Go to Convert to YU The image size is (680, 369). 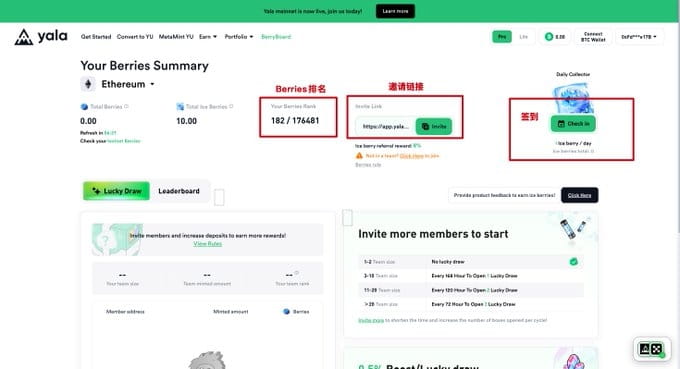click(135, 37)
